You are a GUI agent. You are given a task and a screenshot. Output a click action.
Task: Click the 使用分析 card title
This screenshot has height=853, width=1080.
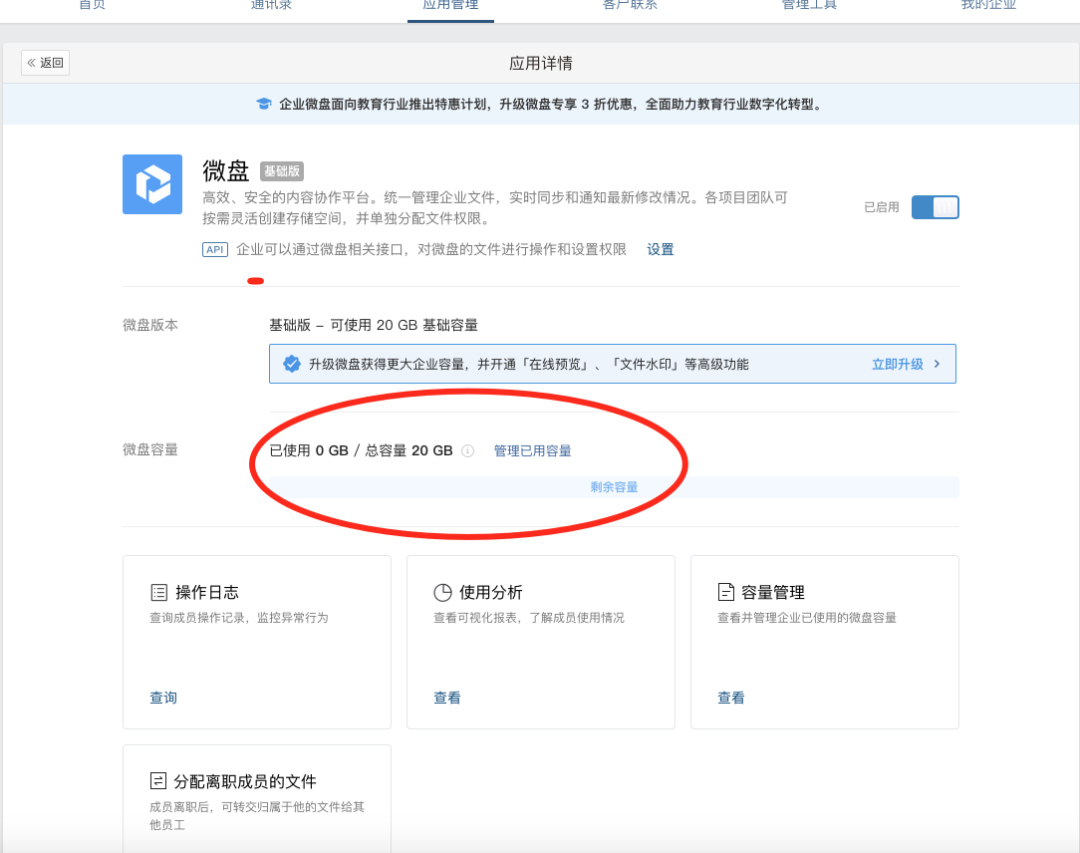click(x=490, y=592)
